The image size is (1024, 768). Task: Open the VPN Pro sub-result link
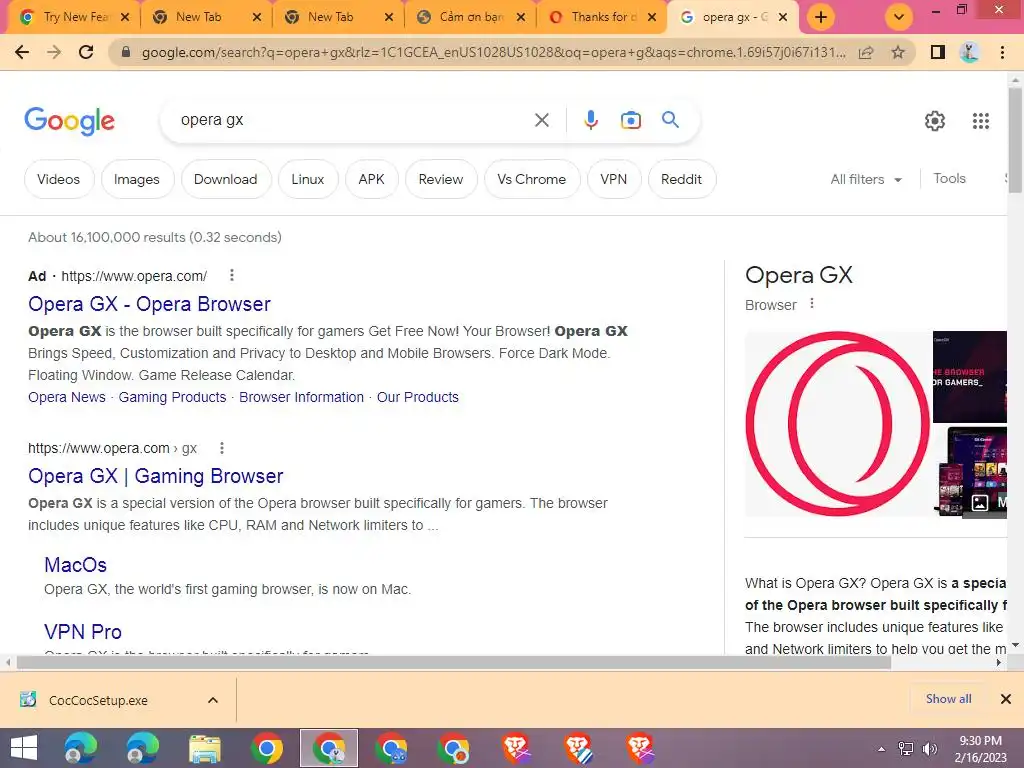click(83, 632)
